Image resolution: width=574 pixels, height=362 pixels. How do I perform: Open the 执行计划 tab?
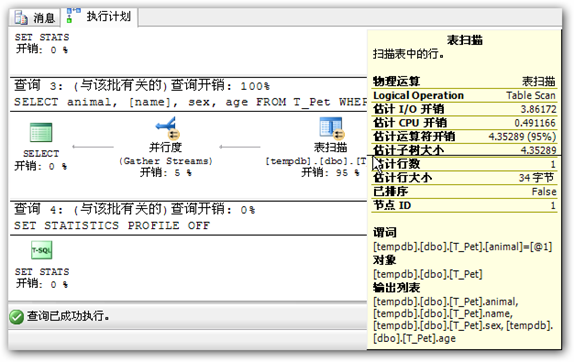pos(99,16)
